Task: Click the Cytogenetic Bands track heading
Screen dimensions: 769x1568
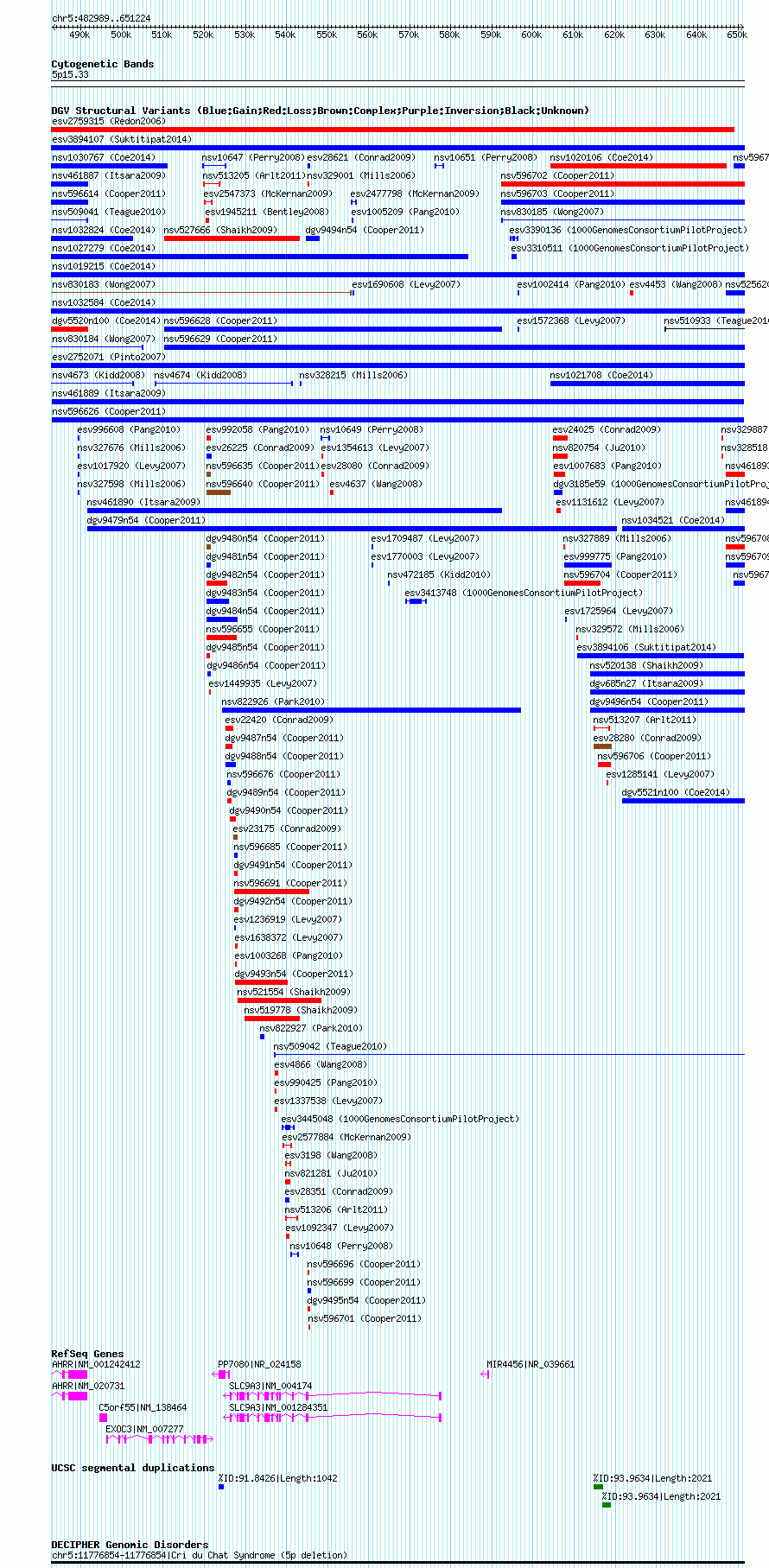Action: tap(102, 64)
